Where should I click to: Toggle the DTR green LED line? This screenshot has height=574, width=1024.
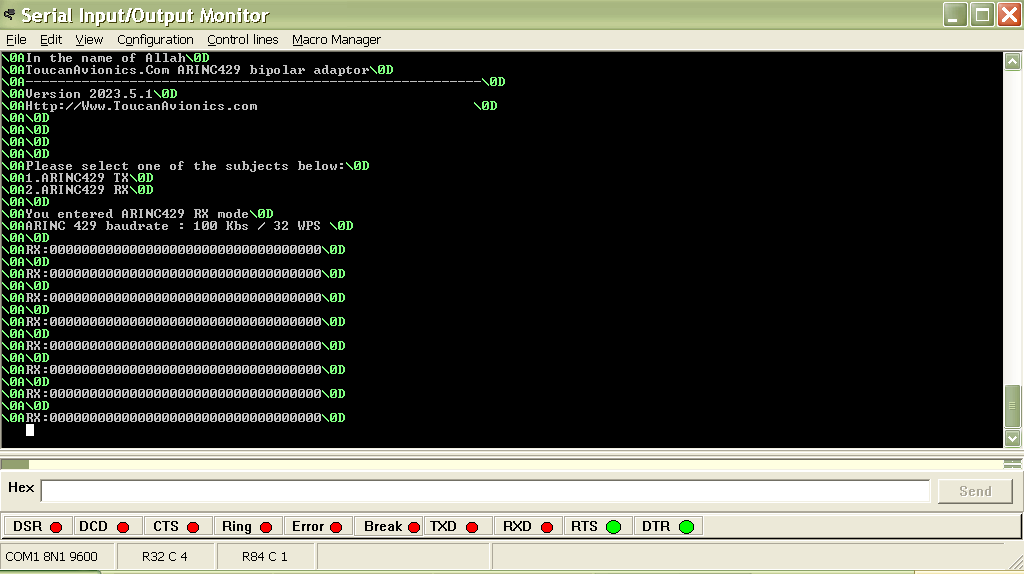[668, 526]
